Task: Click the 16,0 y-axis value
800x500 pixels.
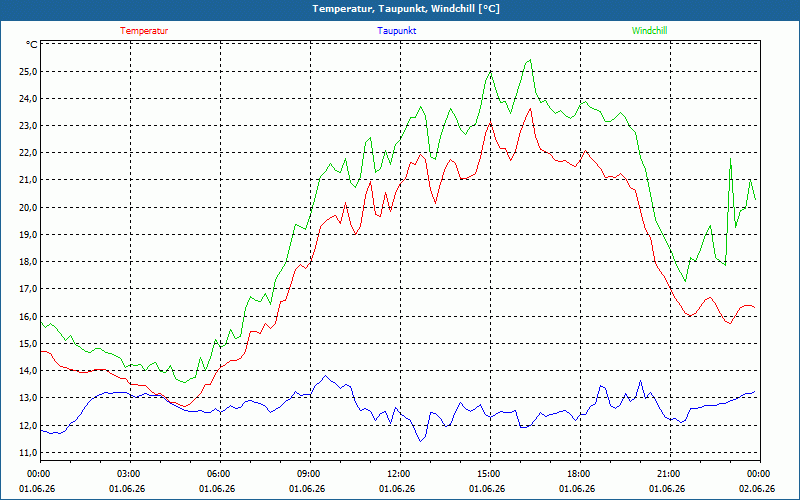Action: [28, 316]
